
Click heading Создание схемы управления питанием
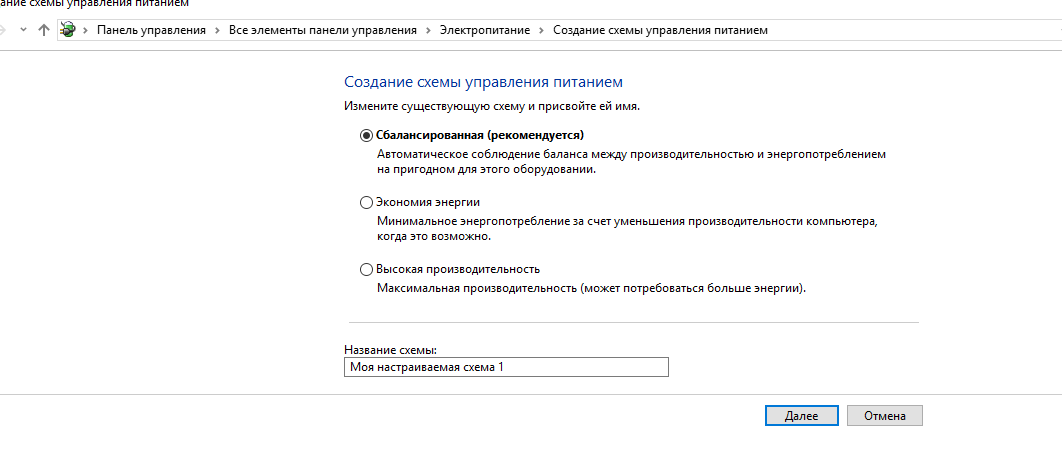(x=483, y=82)
